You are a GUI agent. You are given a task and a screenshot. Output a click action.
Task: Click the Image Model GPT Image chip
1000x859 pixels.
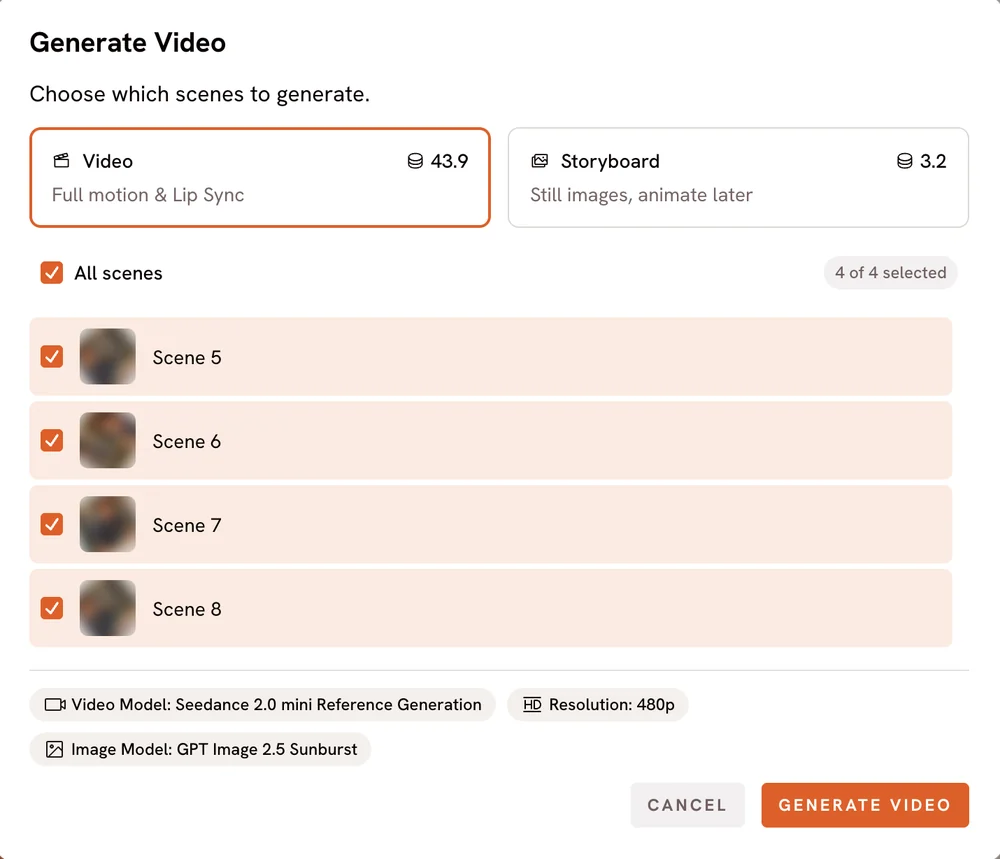click(x=200, y=749)
